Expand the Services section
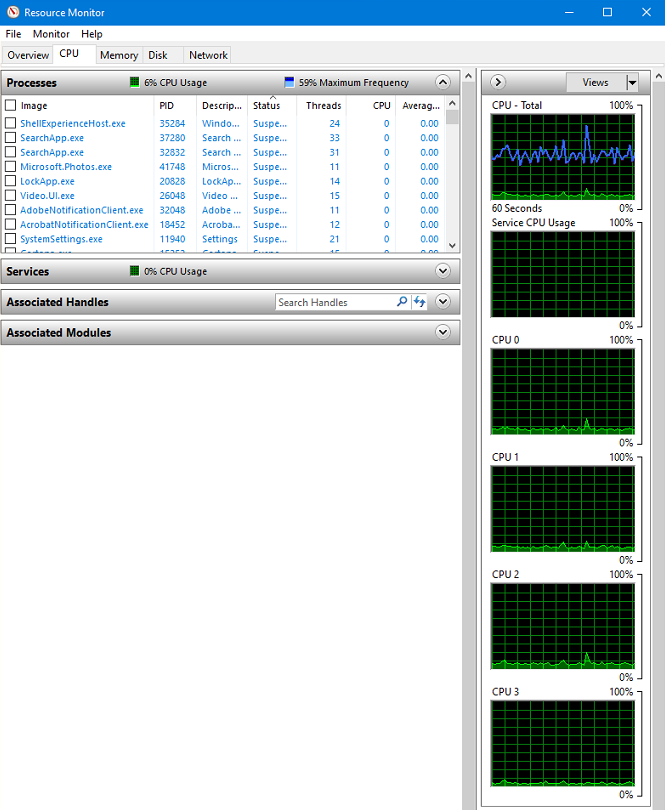 coord(443,271)
